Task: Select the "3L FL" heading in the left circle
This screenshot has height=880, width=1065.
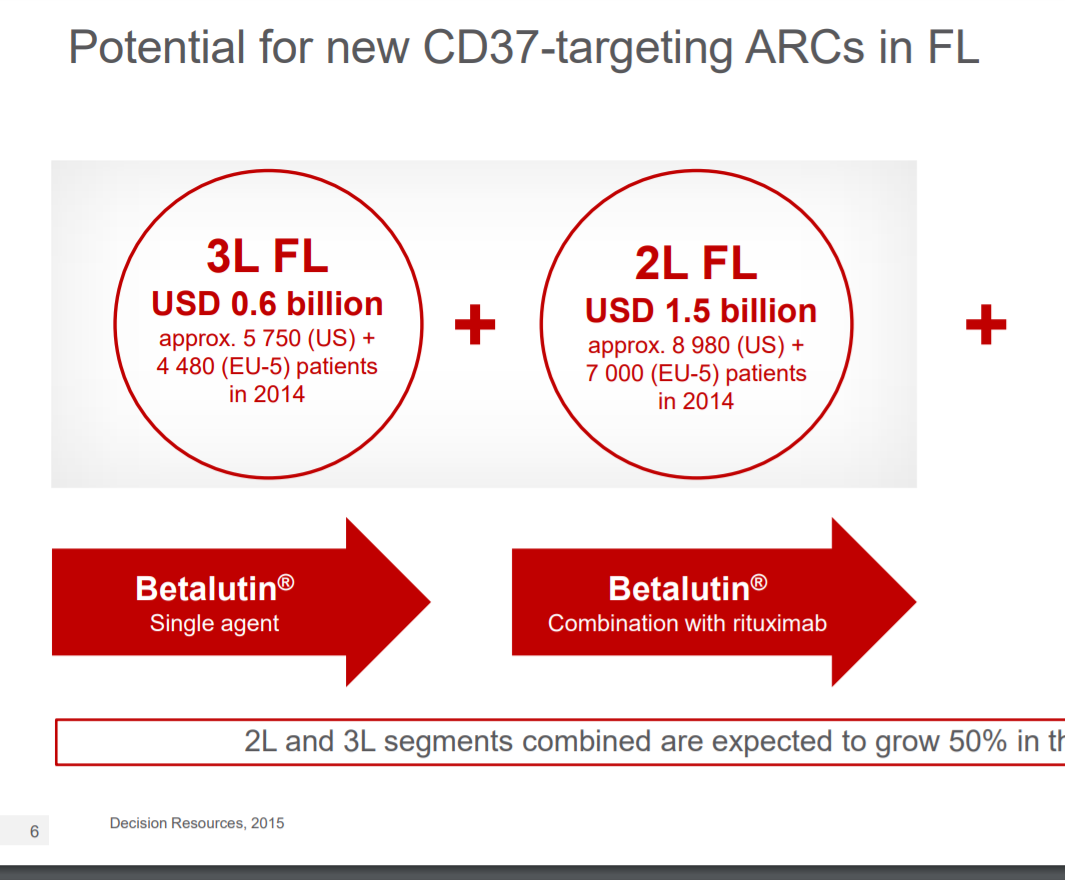Action: (268, 257)
